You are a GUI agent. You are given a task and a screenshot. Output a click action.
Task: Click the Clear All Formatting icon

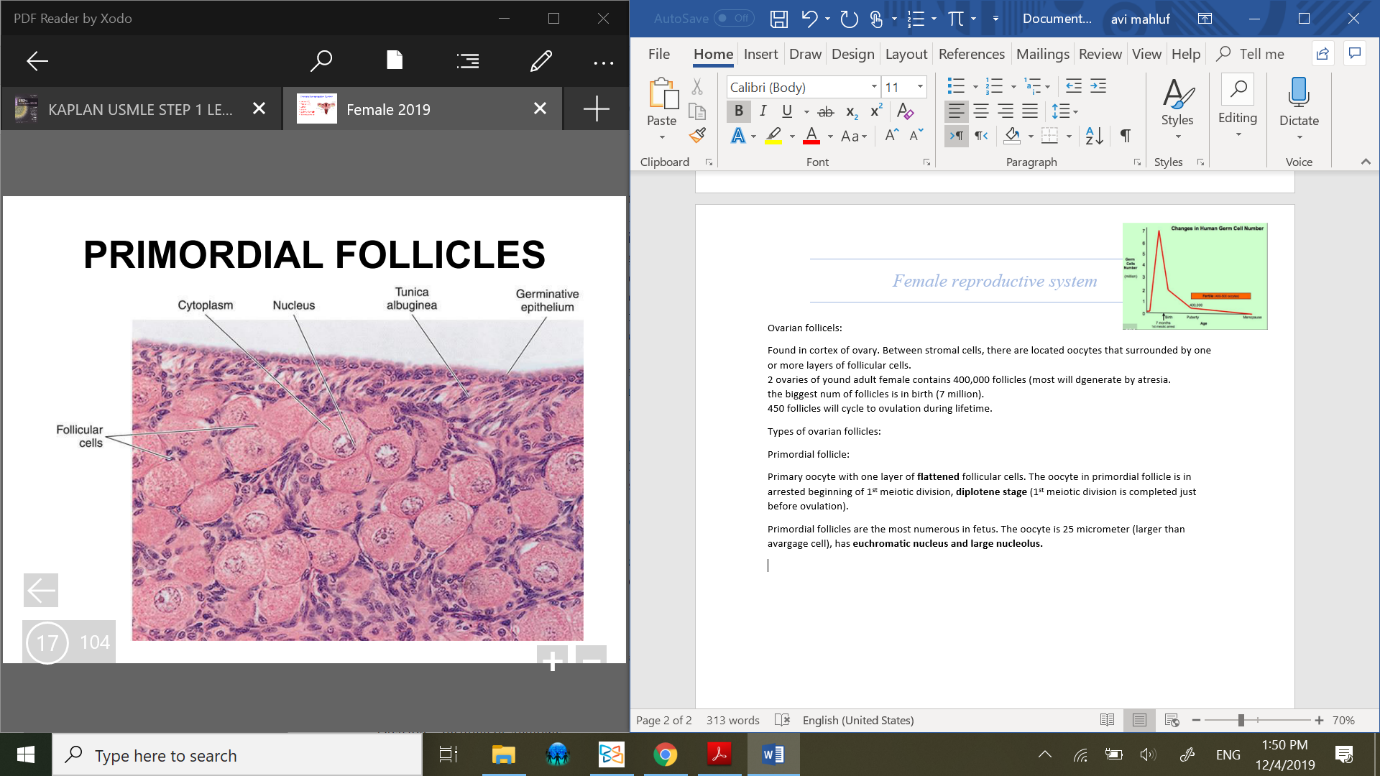click(905, 111)
